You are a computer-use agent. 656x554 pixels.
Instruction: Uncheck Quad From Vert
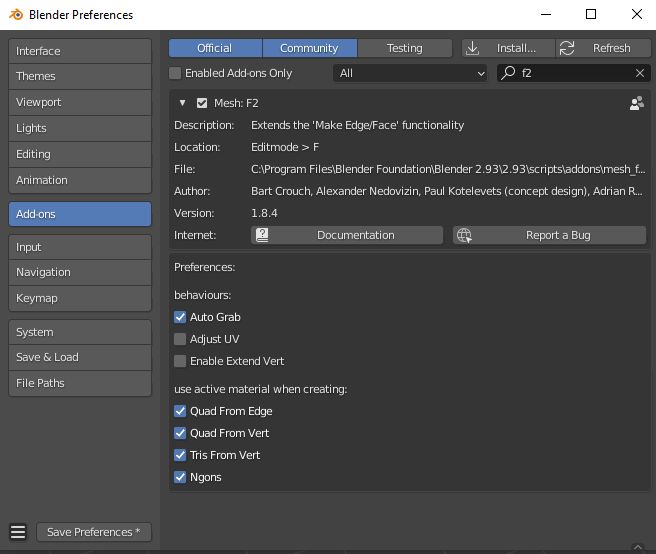180,433
